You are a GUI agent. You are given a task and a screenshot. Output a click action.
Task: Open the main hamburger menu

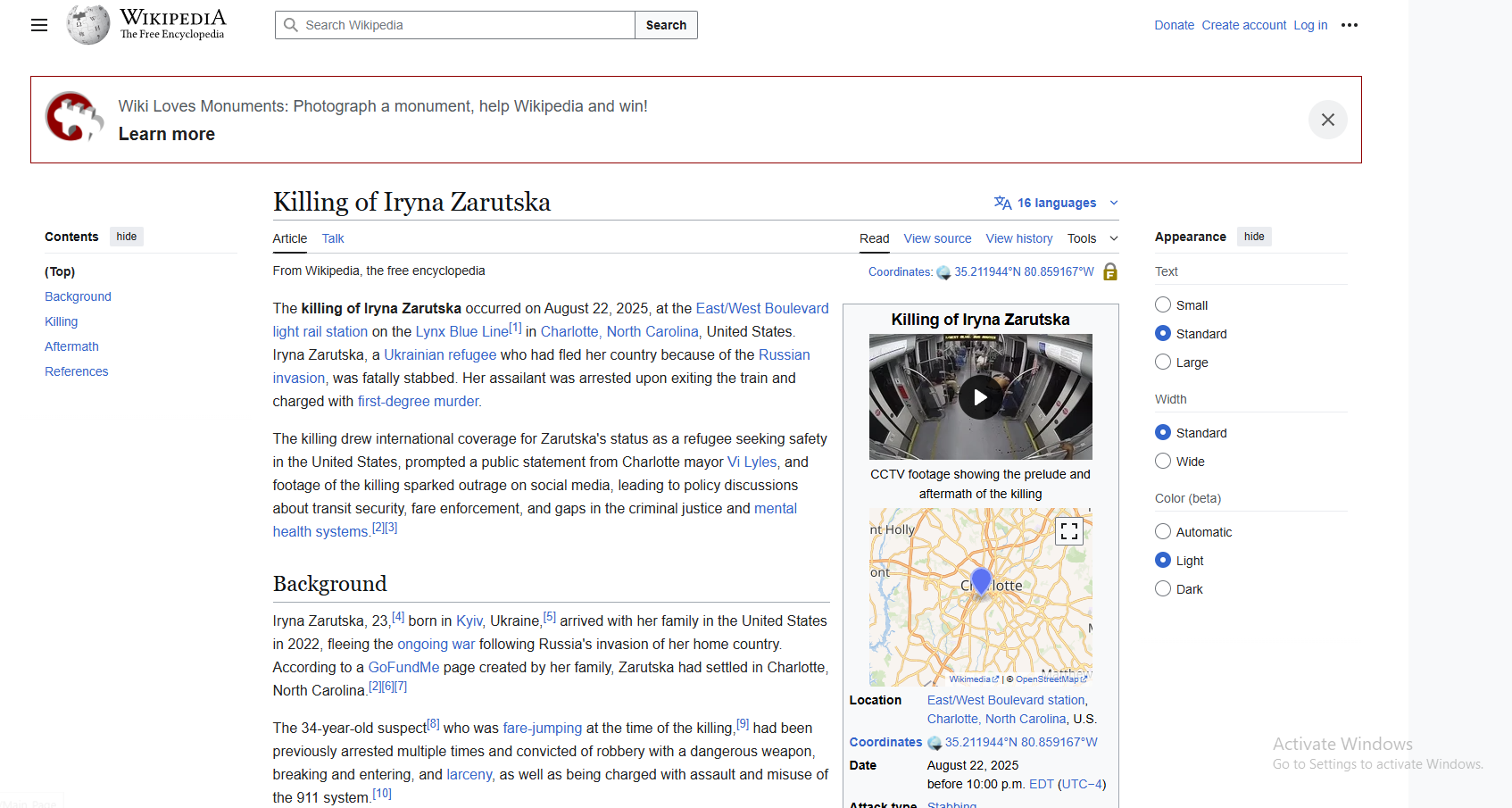(x=39, y=25)
